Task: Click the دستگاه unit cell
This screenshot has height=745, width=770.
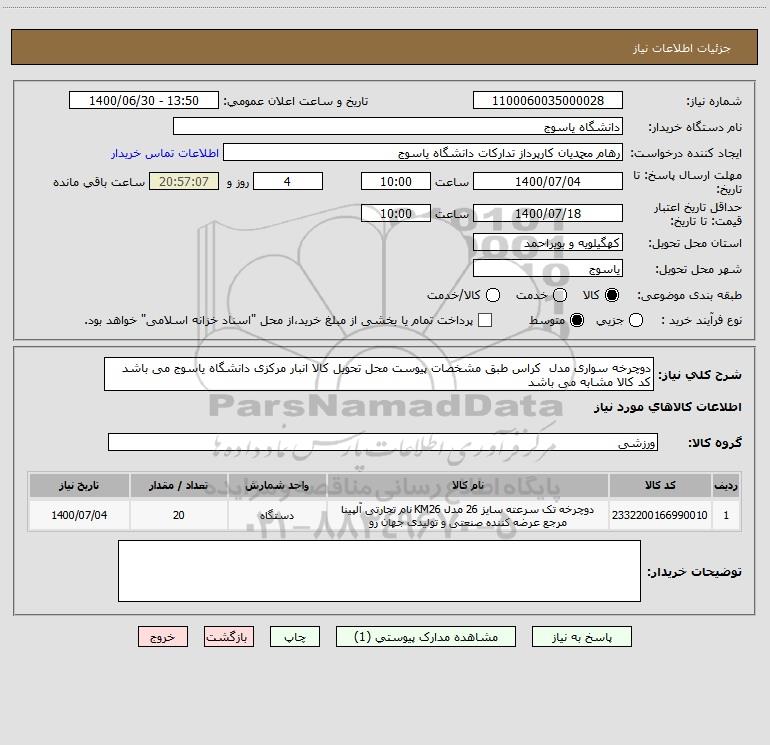Action: (277, 515)
